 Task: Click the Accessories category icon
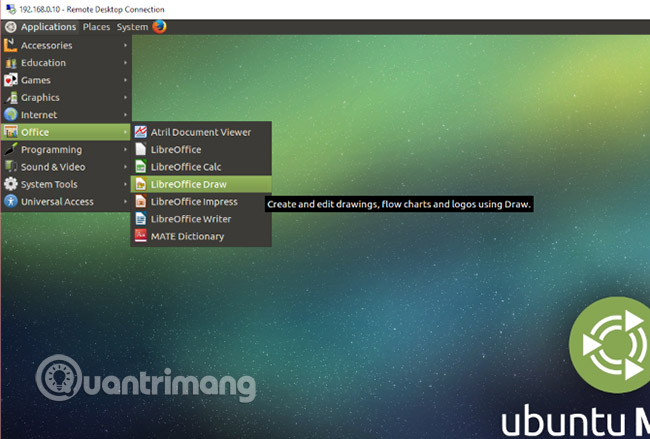tap(10, 45)
